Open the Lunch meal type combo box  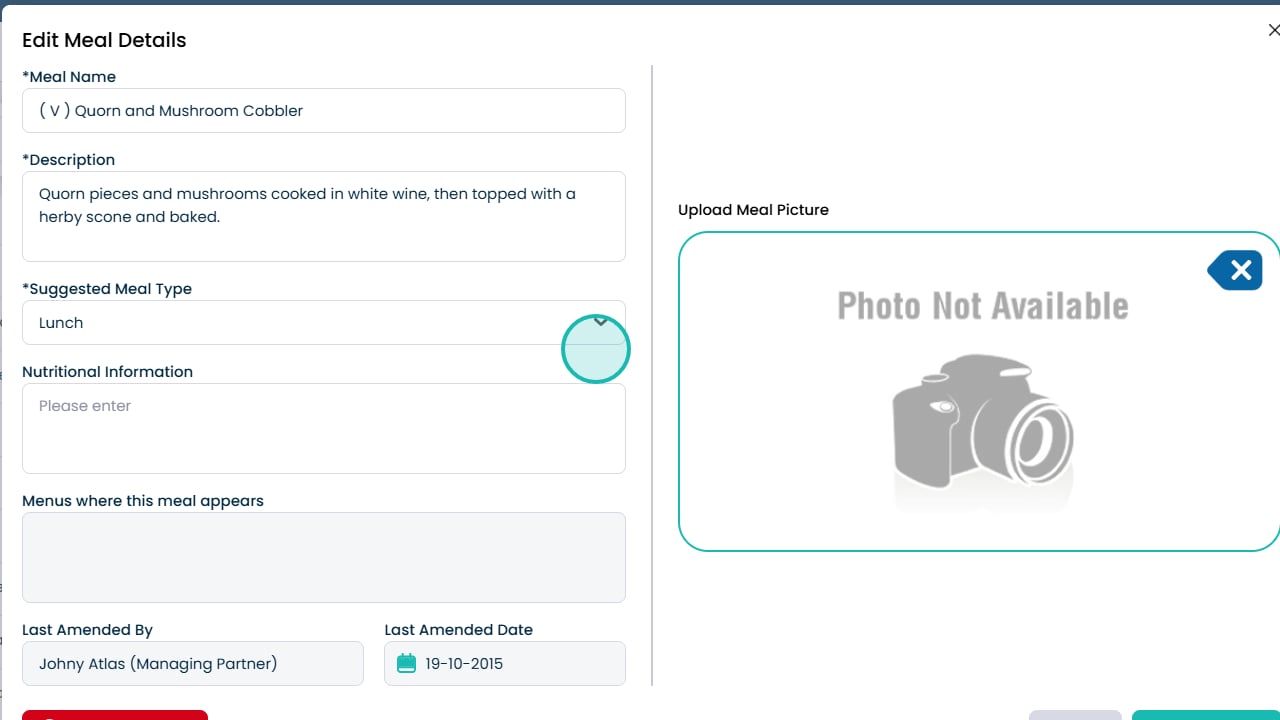pyautogui.click(x=300, y=323)
